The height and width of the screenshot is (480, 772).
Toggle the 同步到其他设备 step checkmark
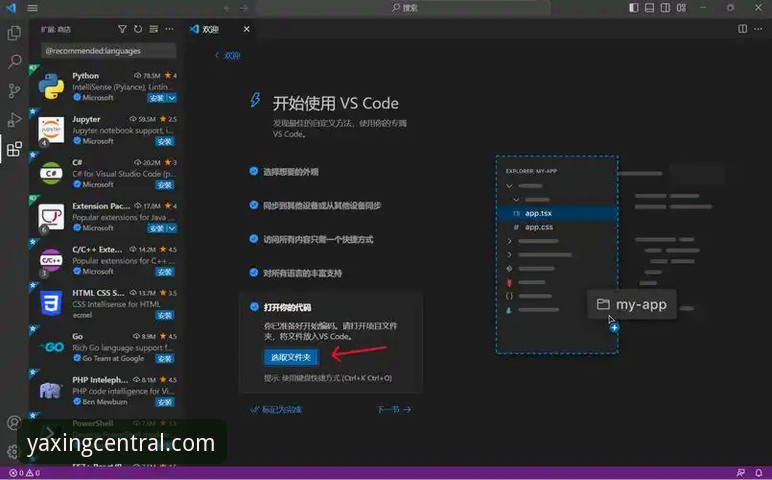tap(254, 205)
